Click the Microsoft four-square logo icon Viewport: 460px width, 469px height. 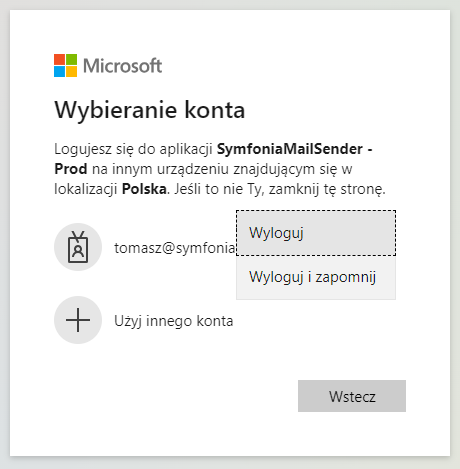pos(65,65)
